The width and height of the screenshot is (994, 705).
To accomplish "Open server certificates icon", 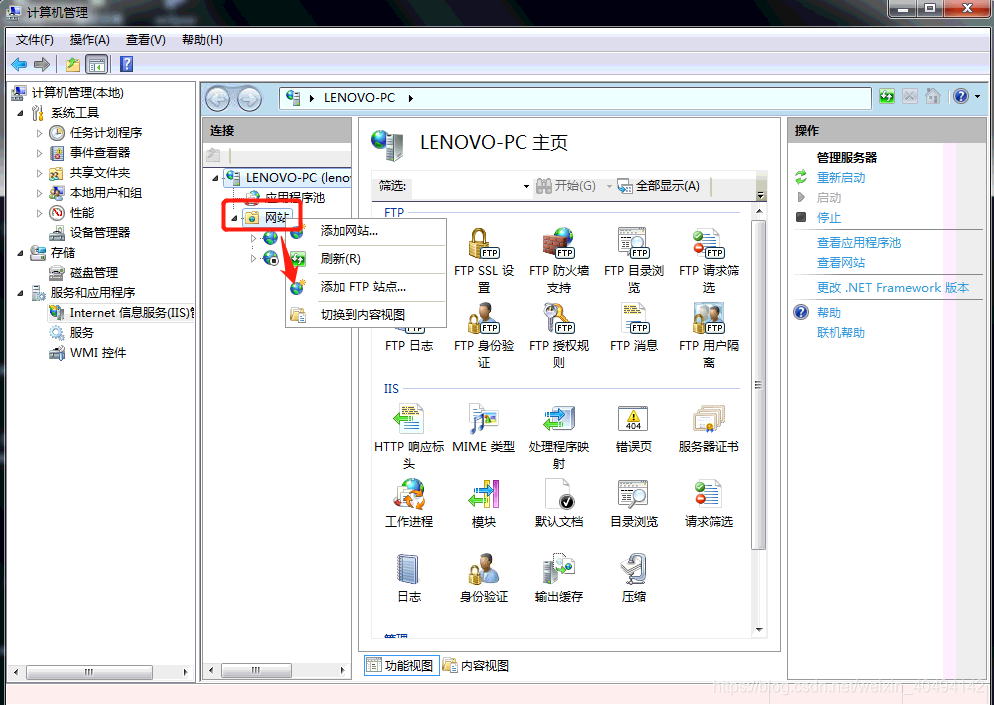I will (x=709, y=419).
